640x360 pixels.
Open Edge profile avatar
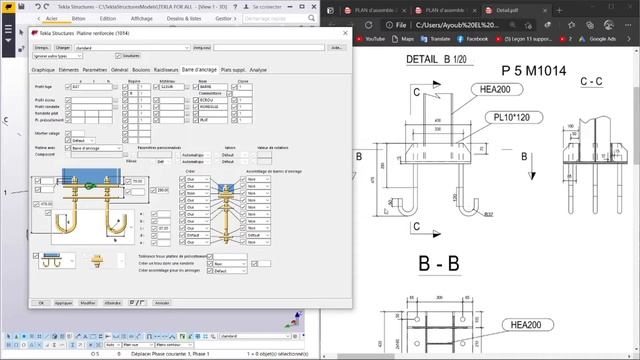tap(609, 25)
